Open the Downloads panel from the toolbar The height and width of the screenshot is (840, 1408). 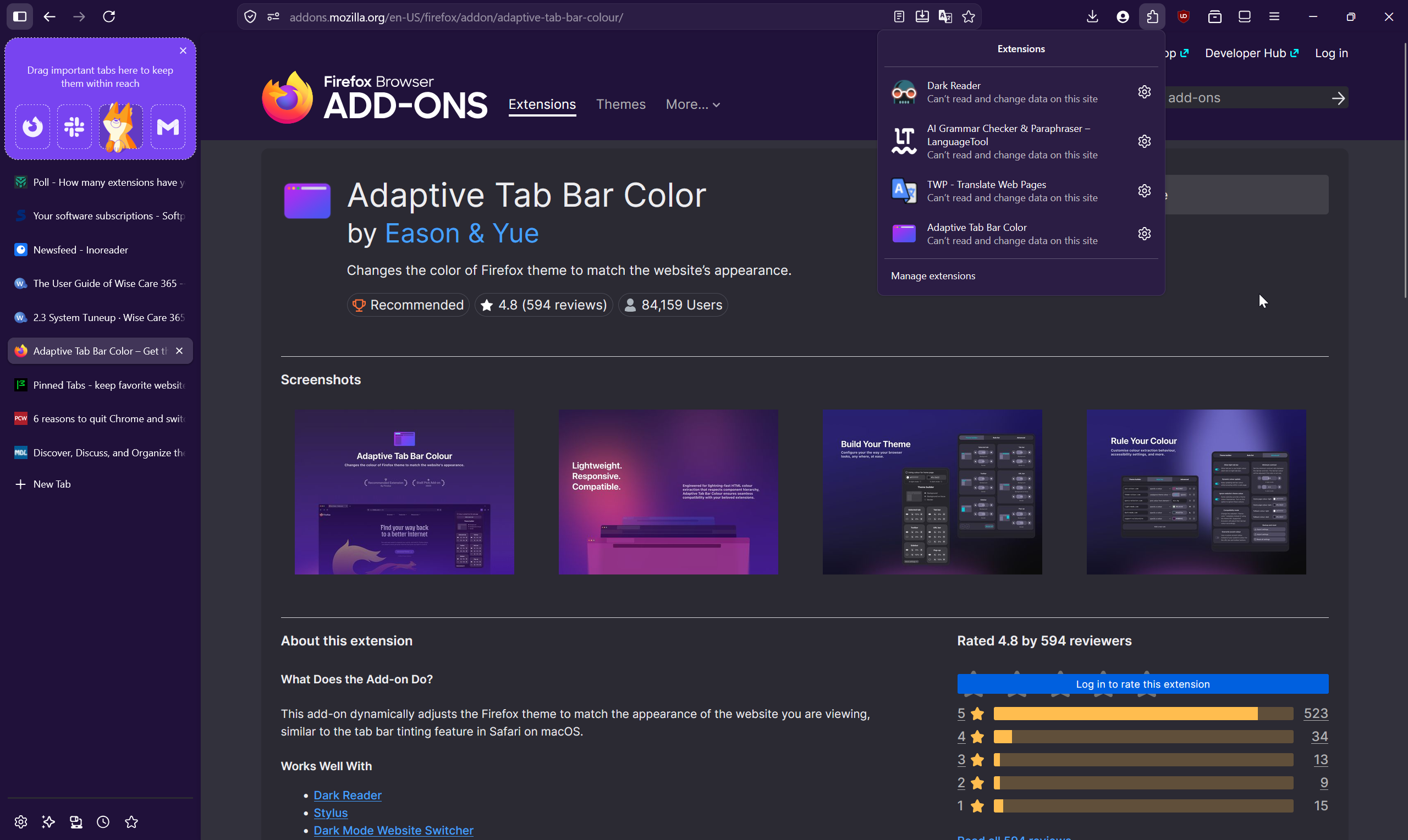1093,17
